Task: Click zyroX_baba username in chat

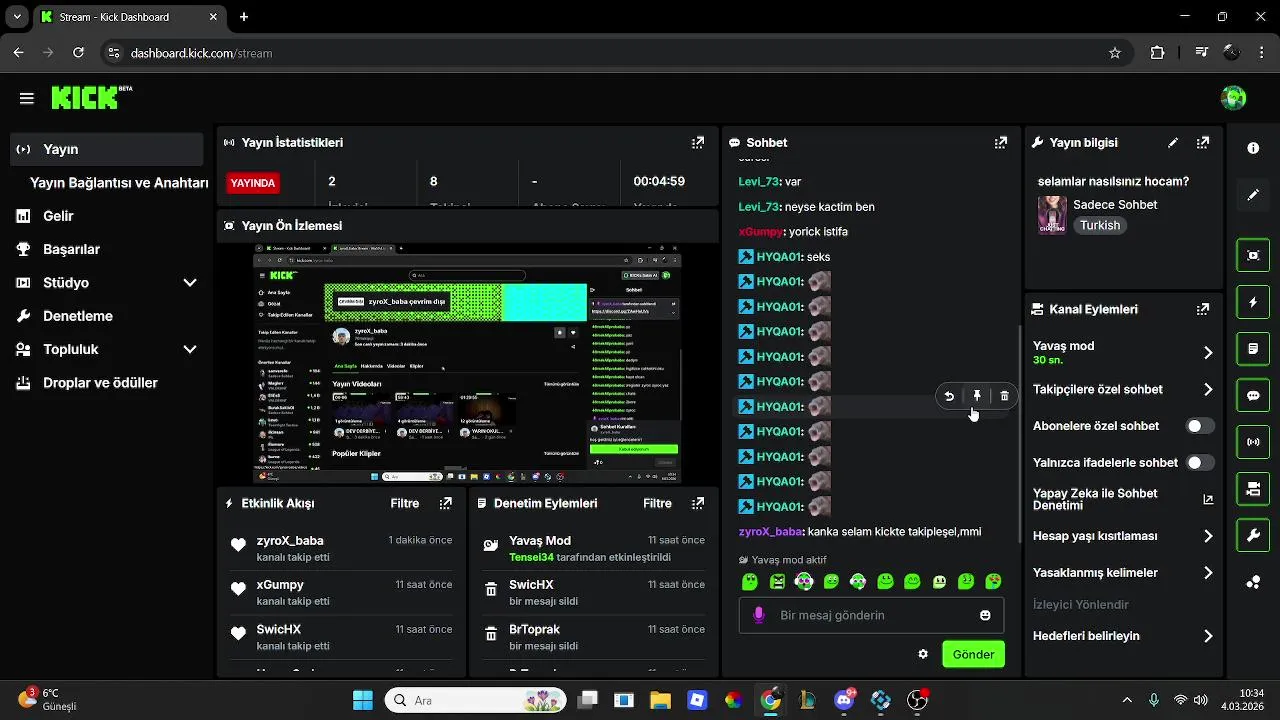Action: [771, 532]
